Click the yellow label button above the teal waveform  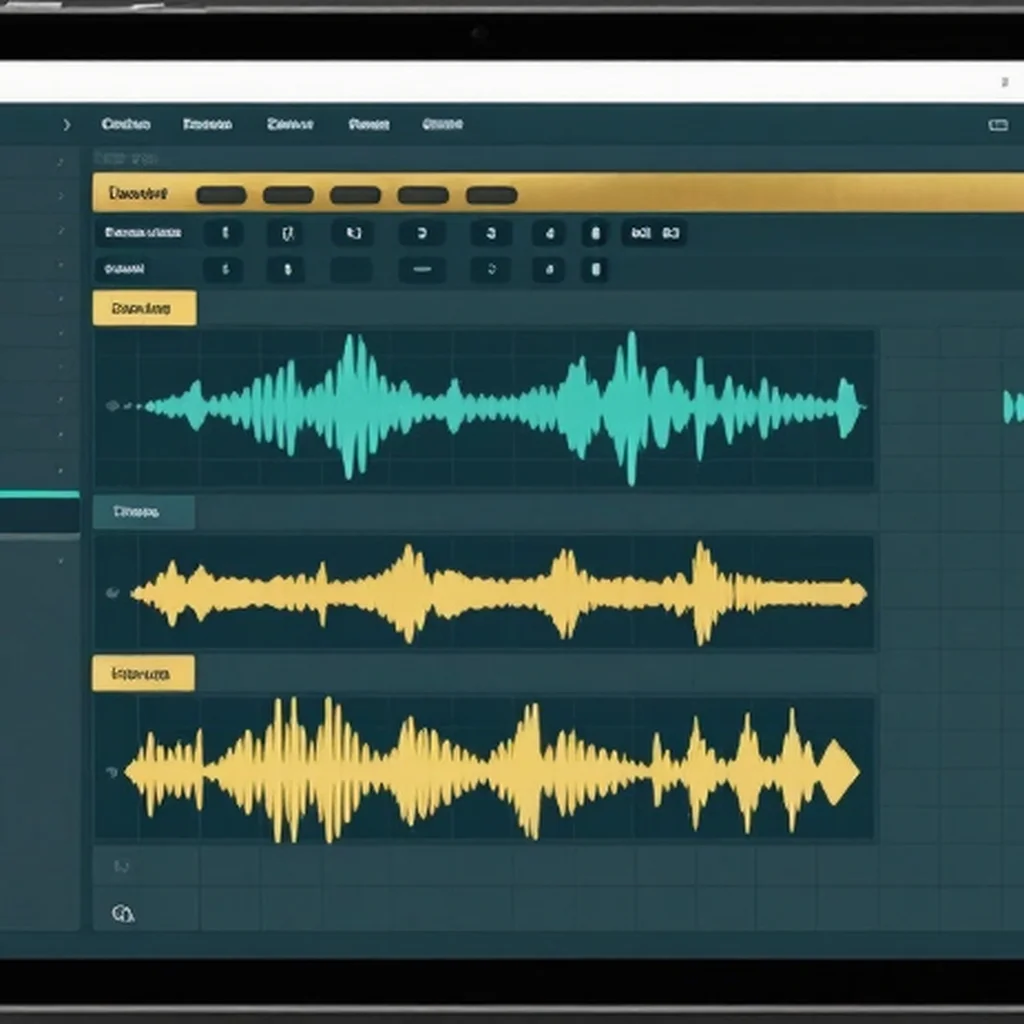coord(144,308)
